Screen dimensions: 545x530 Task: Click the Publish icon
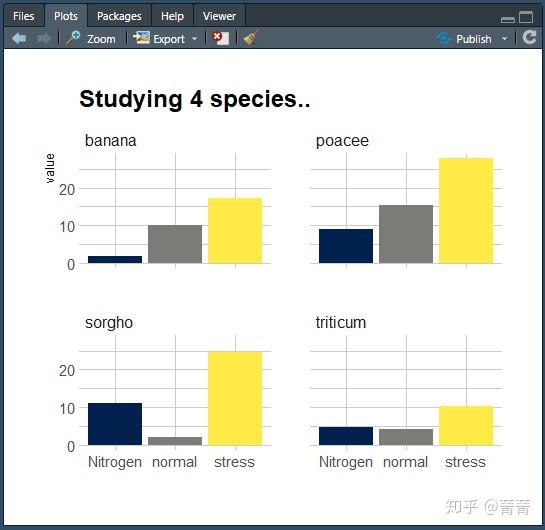point(444,39)
